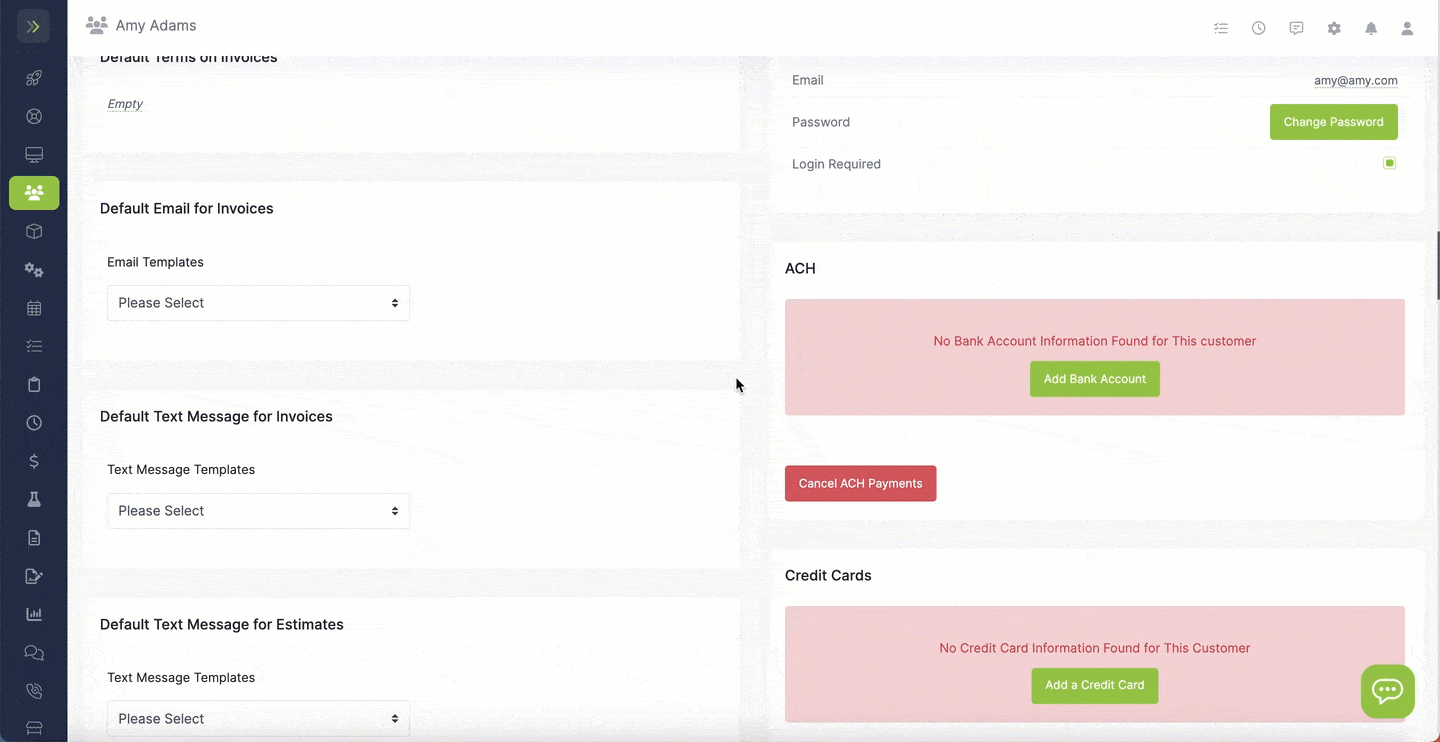The image size is (1440, 742).
Task: Open the document-with-pen icon in sidebar
Action: point(34,576)
